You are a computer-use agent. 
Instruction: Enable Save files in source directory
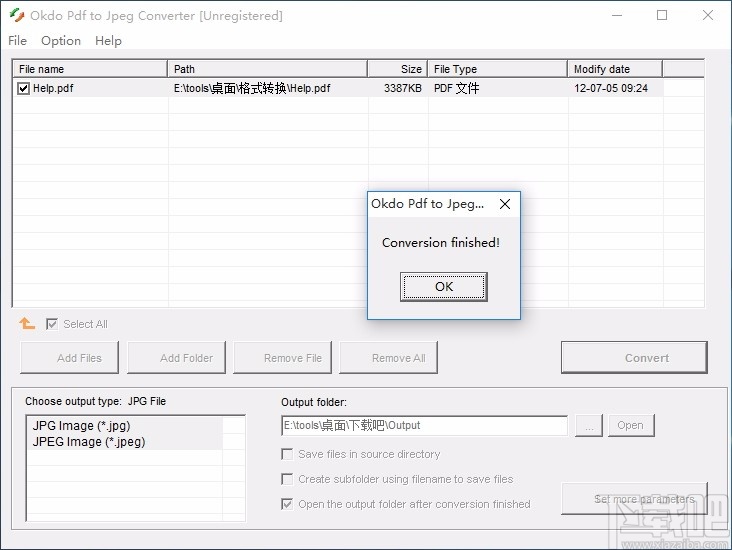[x=287, y=454]
